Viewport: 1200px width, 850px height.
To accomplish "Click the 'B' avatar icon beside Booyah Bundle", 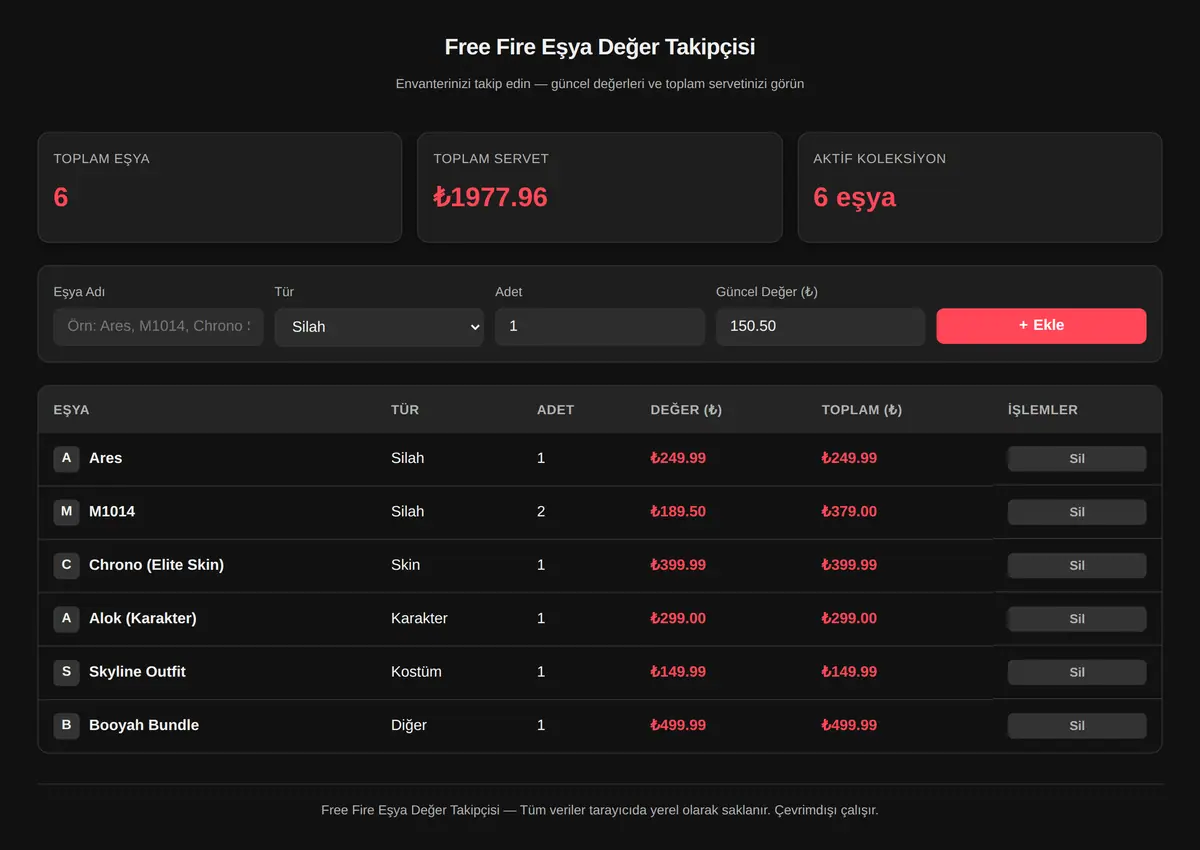I will [66, 725].
